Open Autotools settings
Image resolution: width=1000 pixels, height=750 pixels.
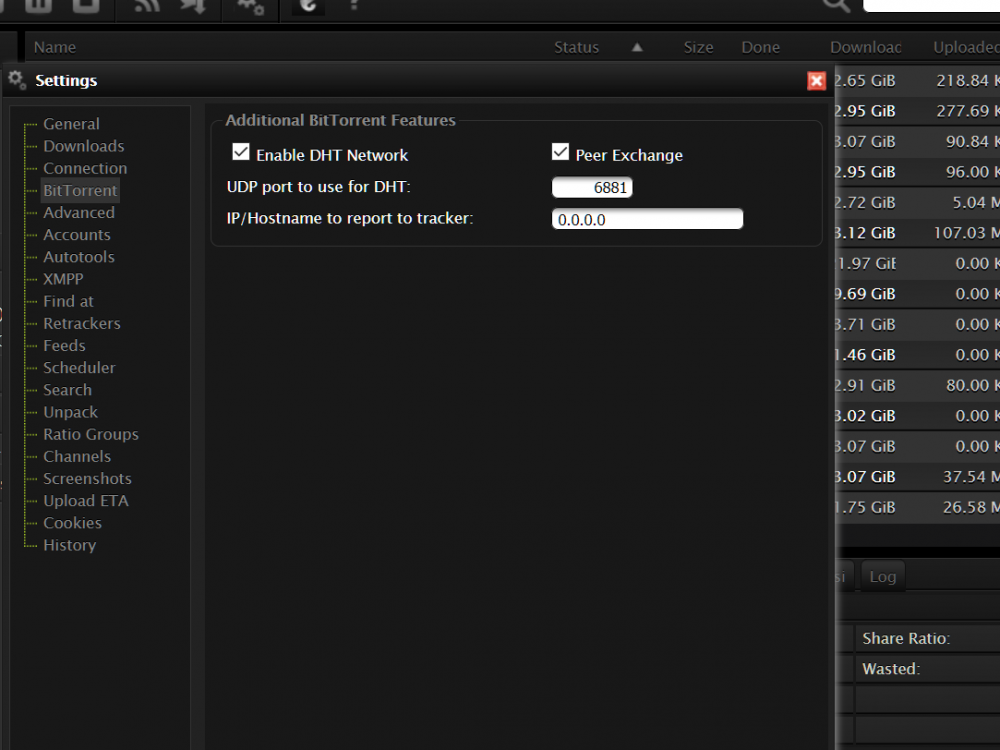point(79,257)
